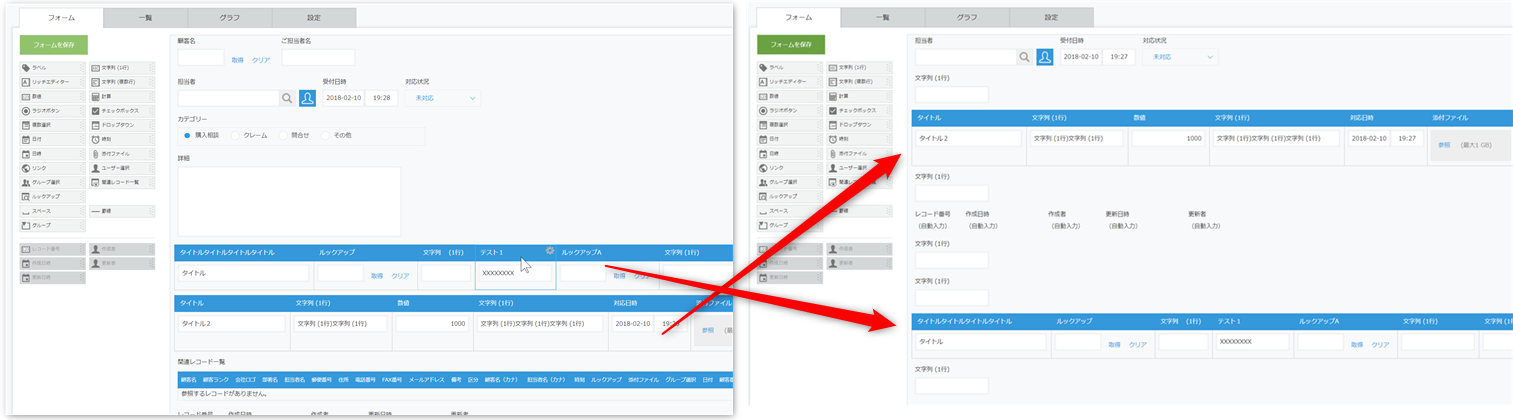Click 19:27 time field under 受付日時, right panel
The height and width of the screenshot is (420, 1513).
(1118, 57)
